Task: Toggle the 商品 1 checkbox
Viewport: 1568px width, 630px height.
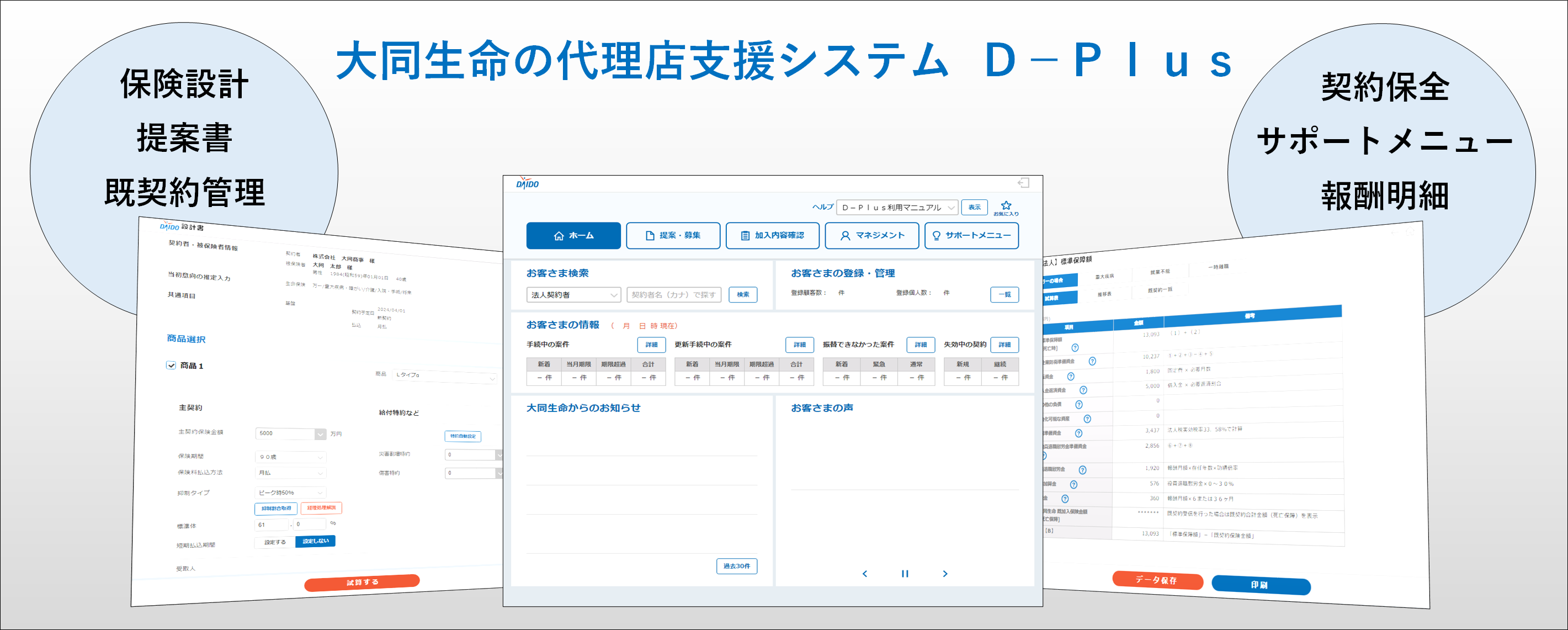Action: [171, 365]
